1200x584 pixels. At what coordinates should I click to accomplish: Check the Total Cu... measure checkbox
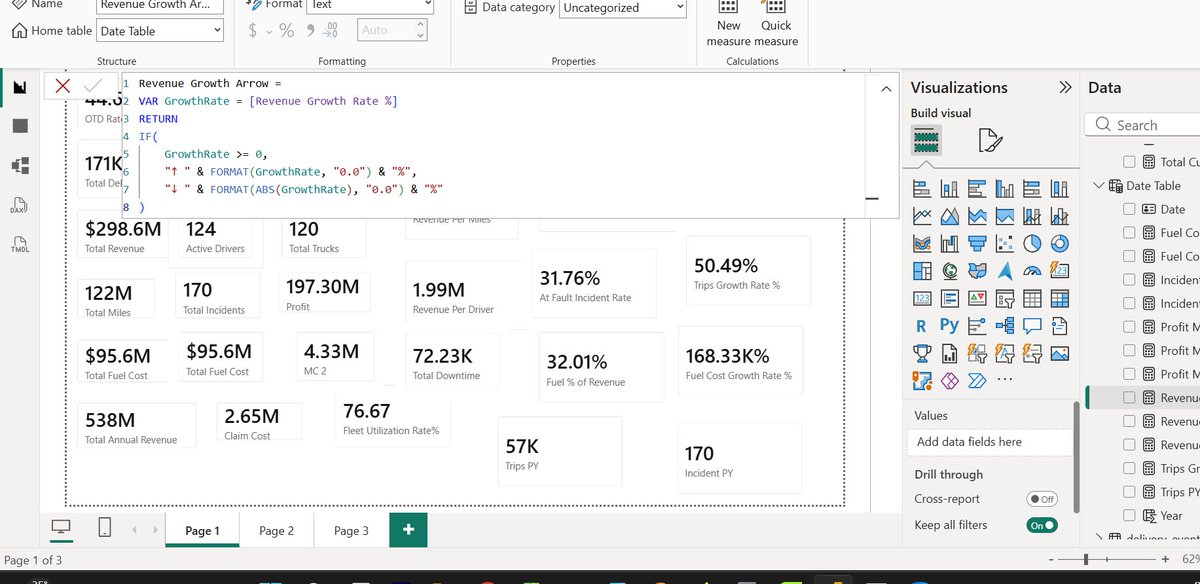point(1129,162)
